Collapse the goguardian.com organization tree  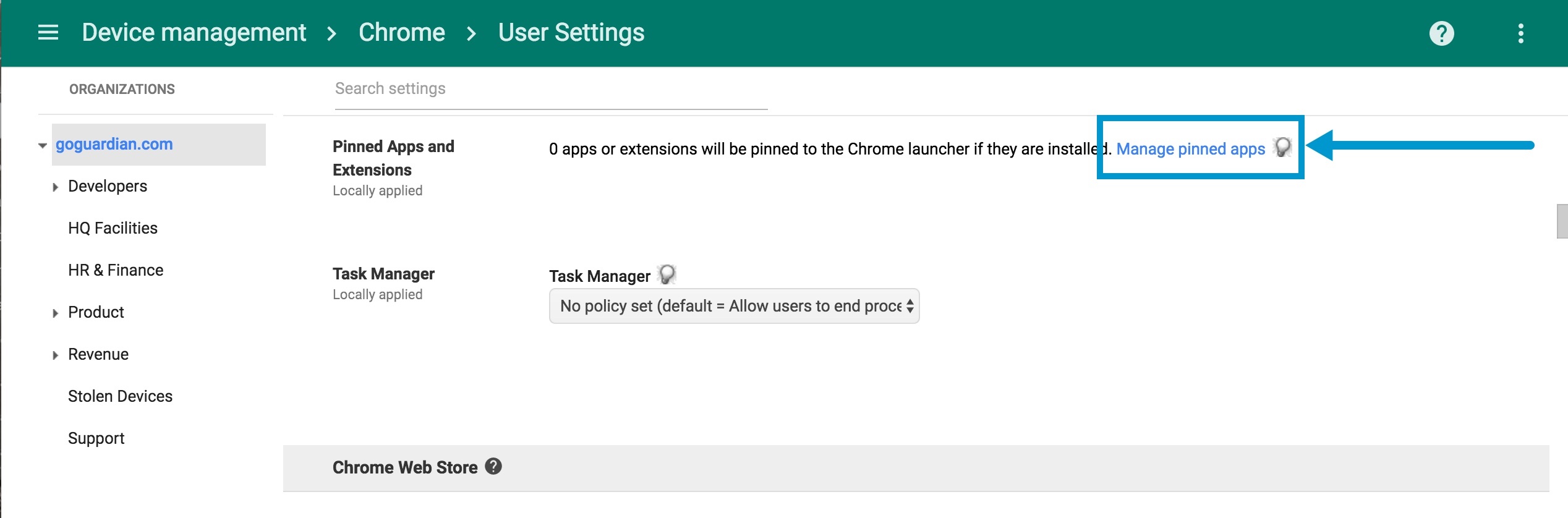(x=43, y=145)
